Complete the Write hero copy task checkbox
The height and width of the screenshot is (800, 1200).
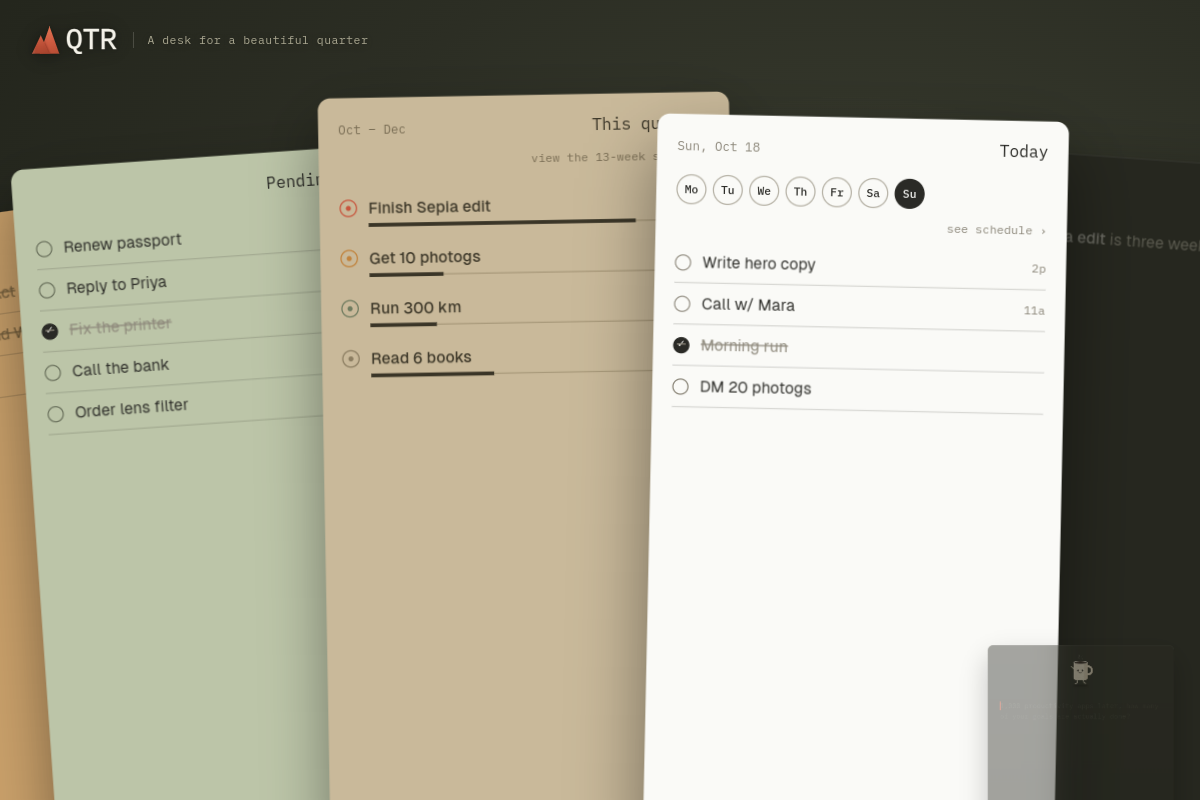pyautogui.click(x=683, y=262)
